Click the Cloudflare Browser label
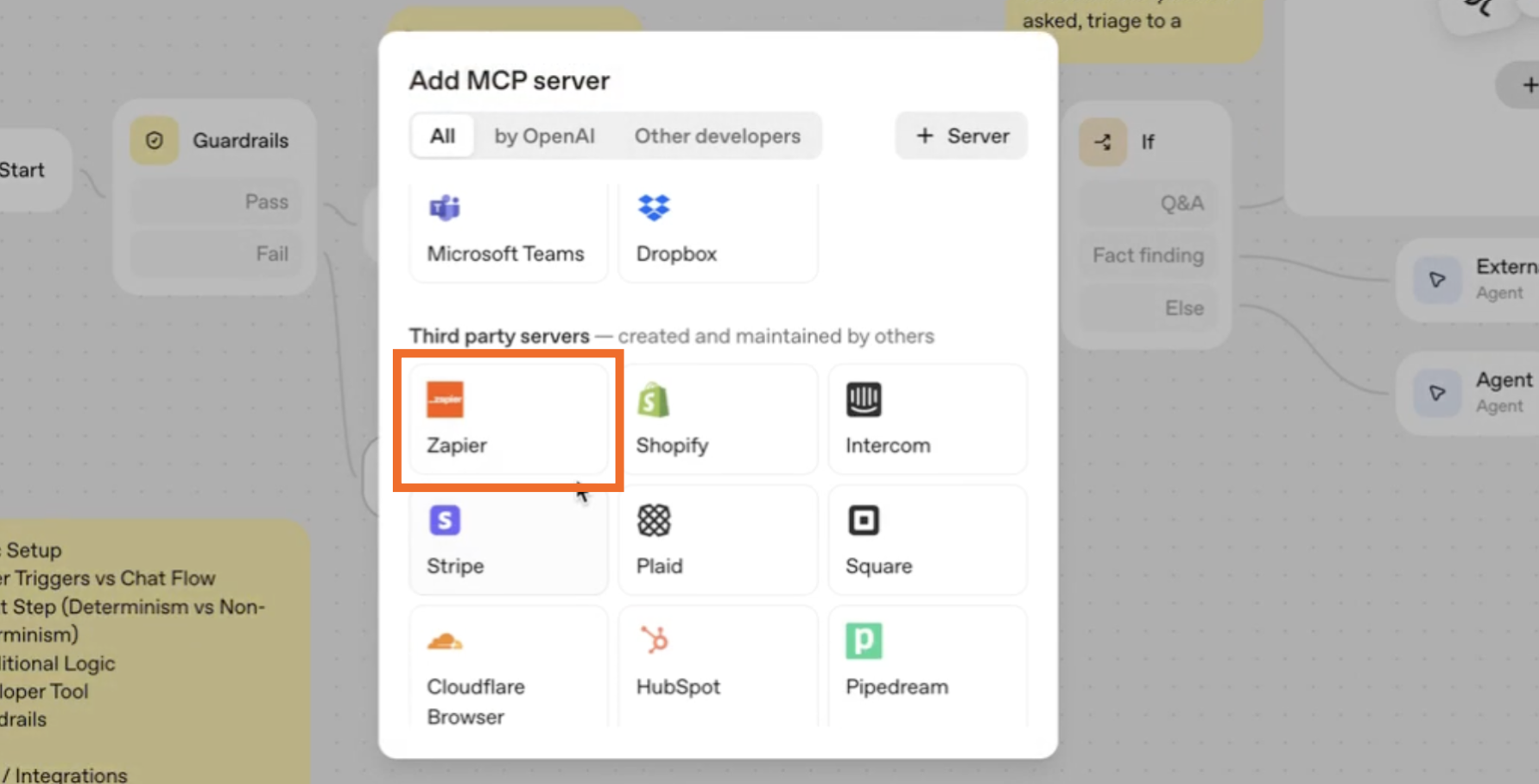The height and width of the screenshot is (784, 1539). coord(476,701)
